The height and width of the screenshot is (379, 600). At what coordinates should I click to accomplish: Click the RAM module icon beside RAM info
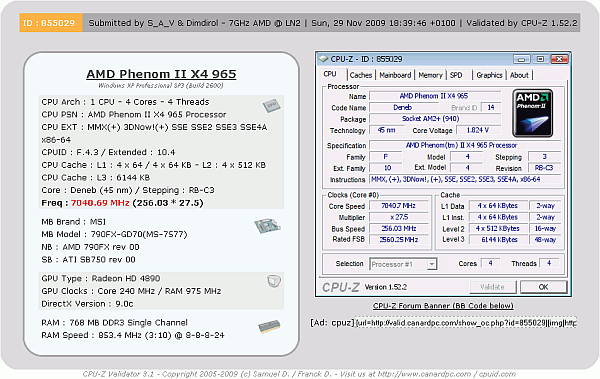(x=269, y=327)
